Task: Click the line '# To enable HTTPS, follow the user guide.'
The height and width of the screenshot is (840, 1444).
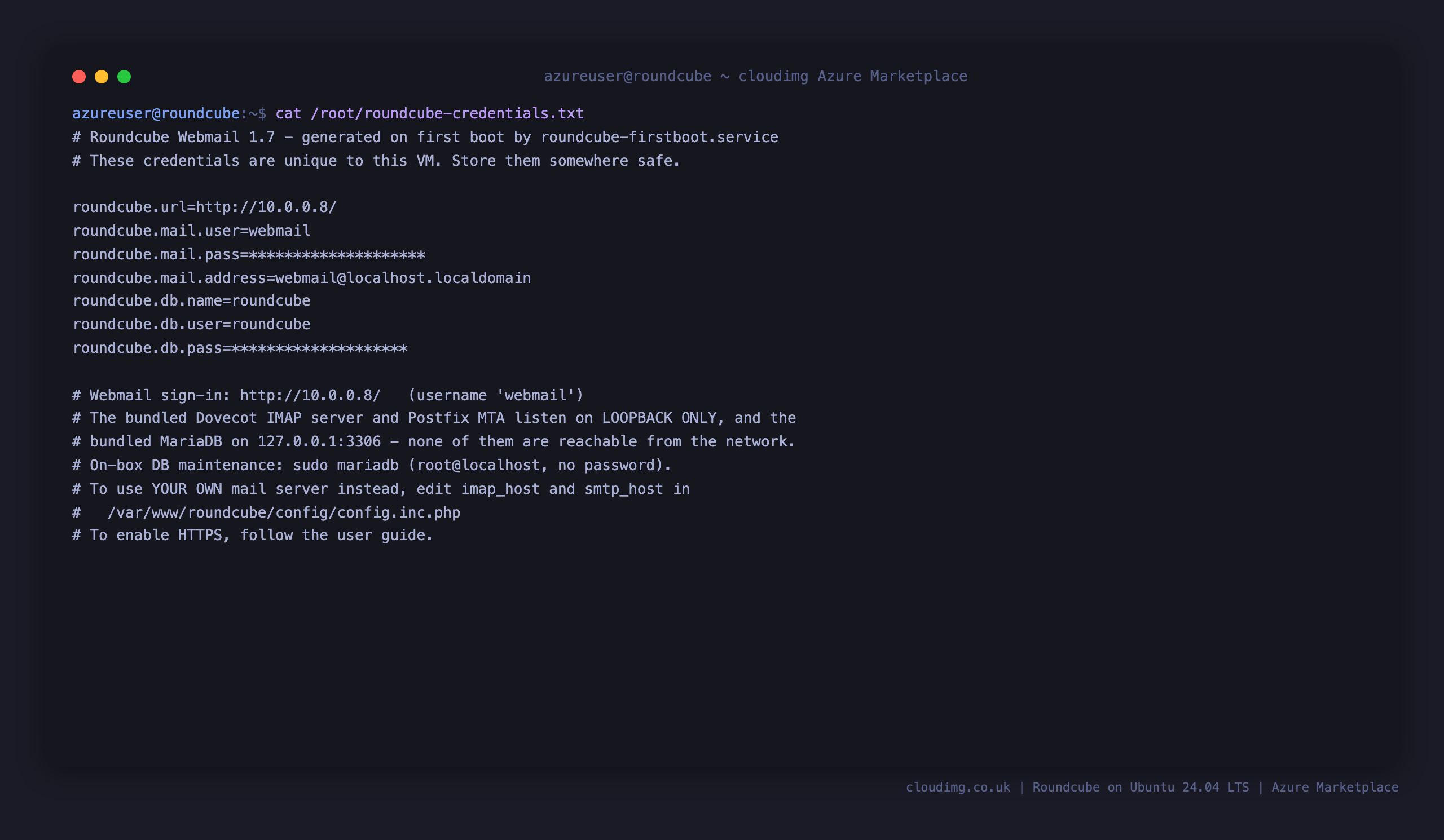Action: pos(253,536)
